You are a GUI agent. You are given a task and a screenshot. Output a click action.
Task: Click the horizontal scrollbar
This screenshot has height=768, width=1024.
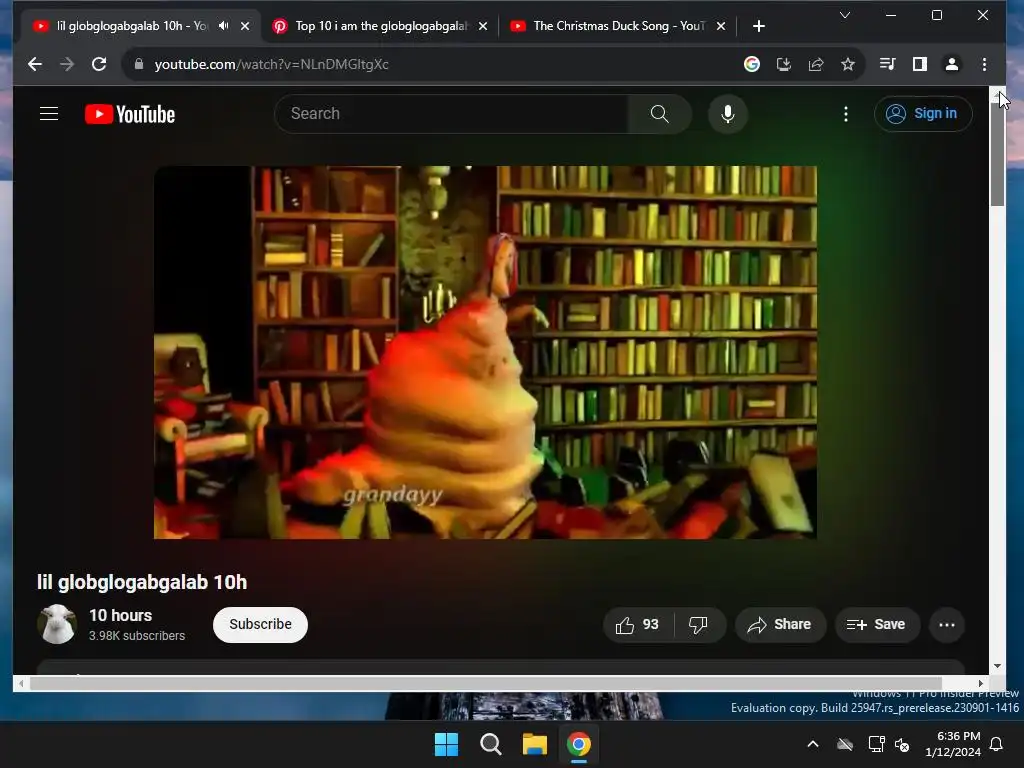pos(485,683)
